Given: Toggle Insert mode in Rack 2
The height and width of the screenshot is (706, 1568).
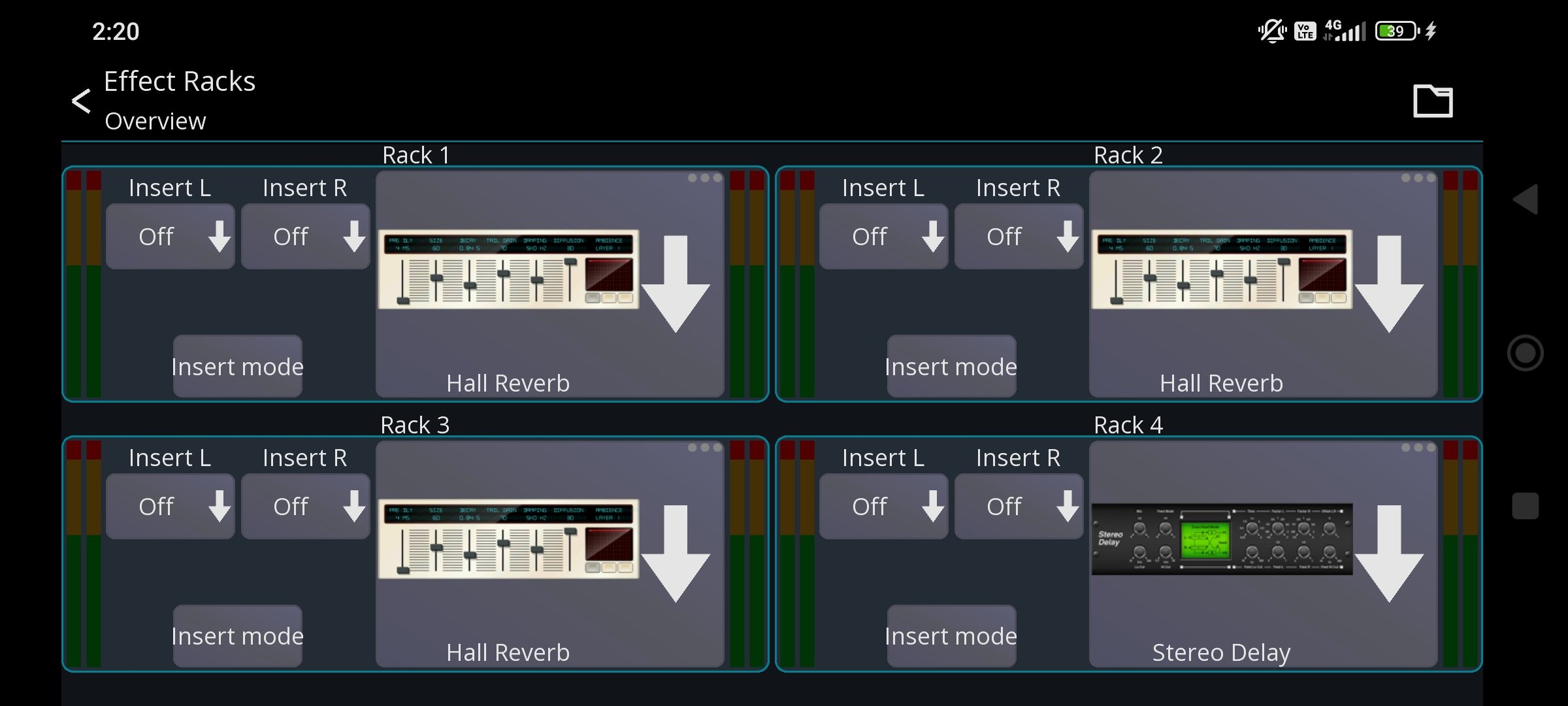Looking at the screenshot, I should click(951, 366).
